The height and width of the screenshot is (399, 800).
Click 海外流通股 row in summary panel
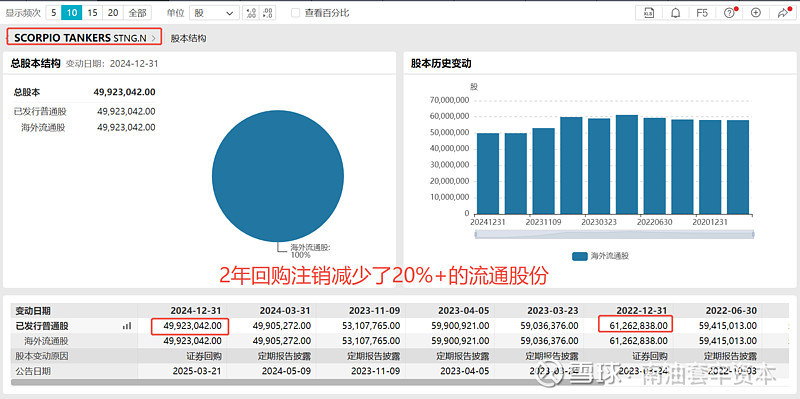[x=85, y=128]
